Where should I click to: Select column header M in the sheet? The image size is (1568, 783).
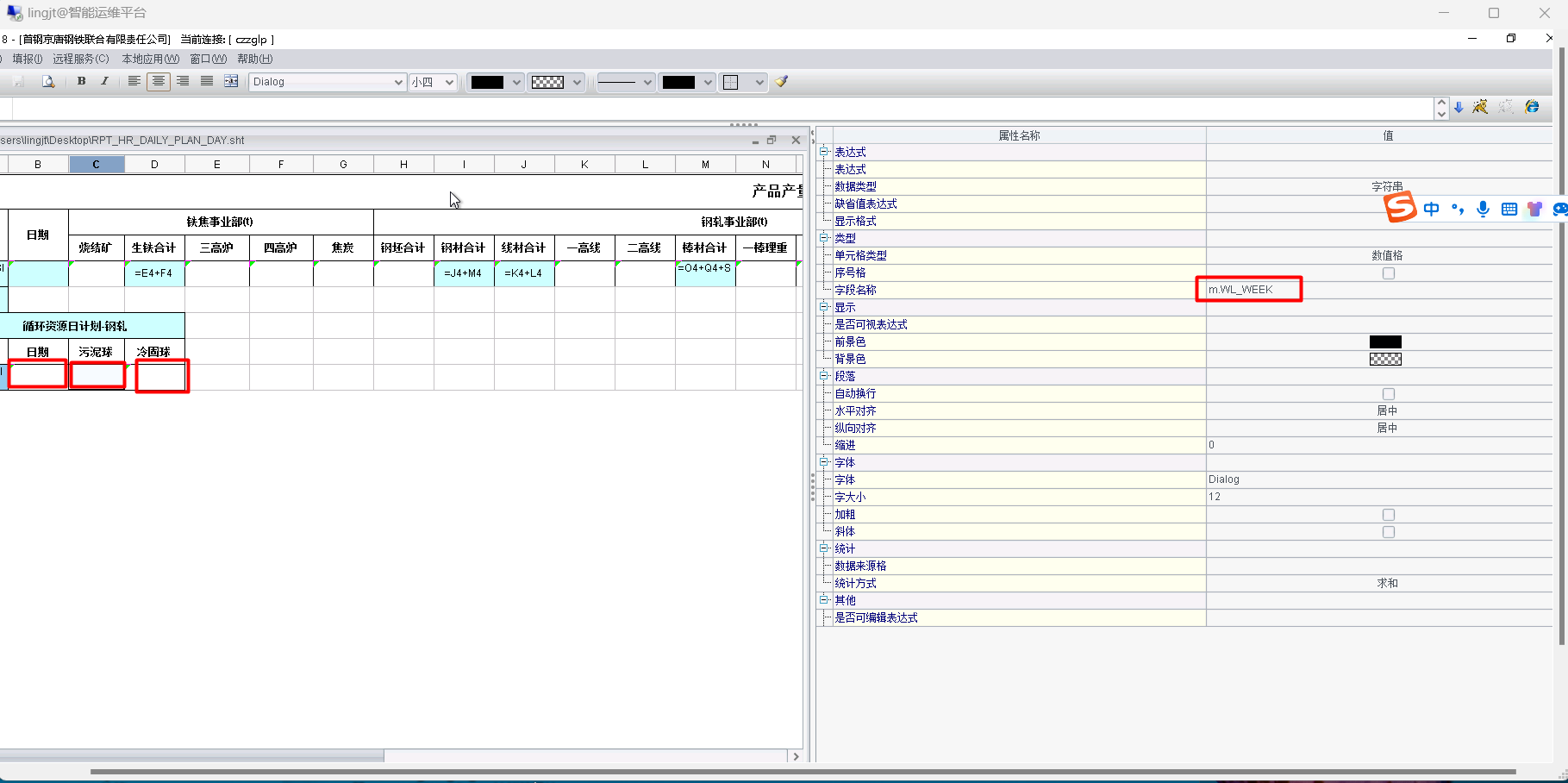705,165
